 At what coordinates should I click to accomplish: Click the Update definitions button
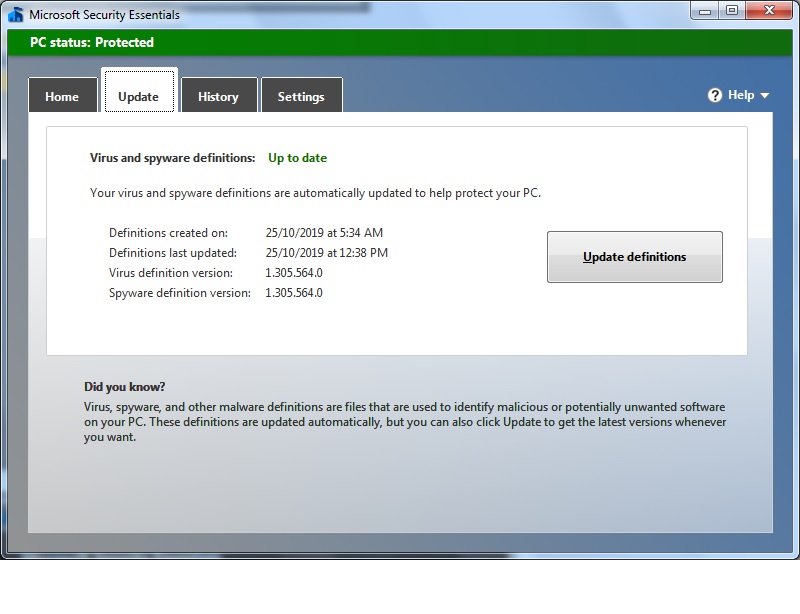click(x=635, y=257)
